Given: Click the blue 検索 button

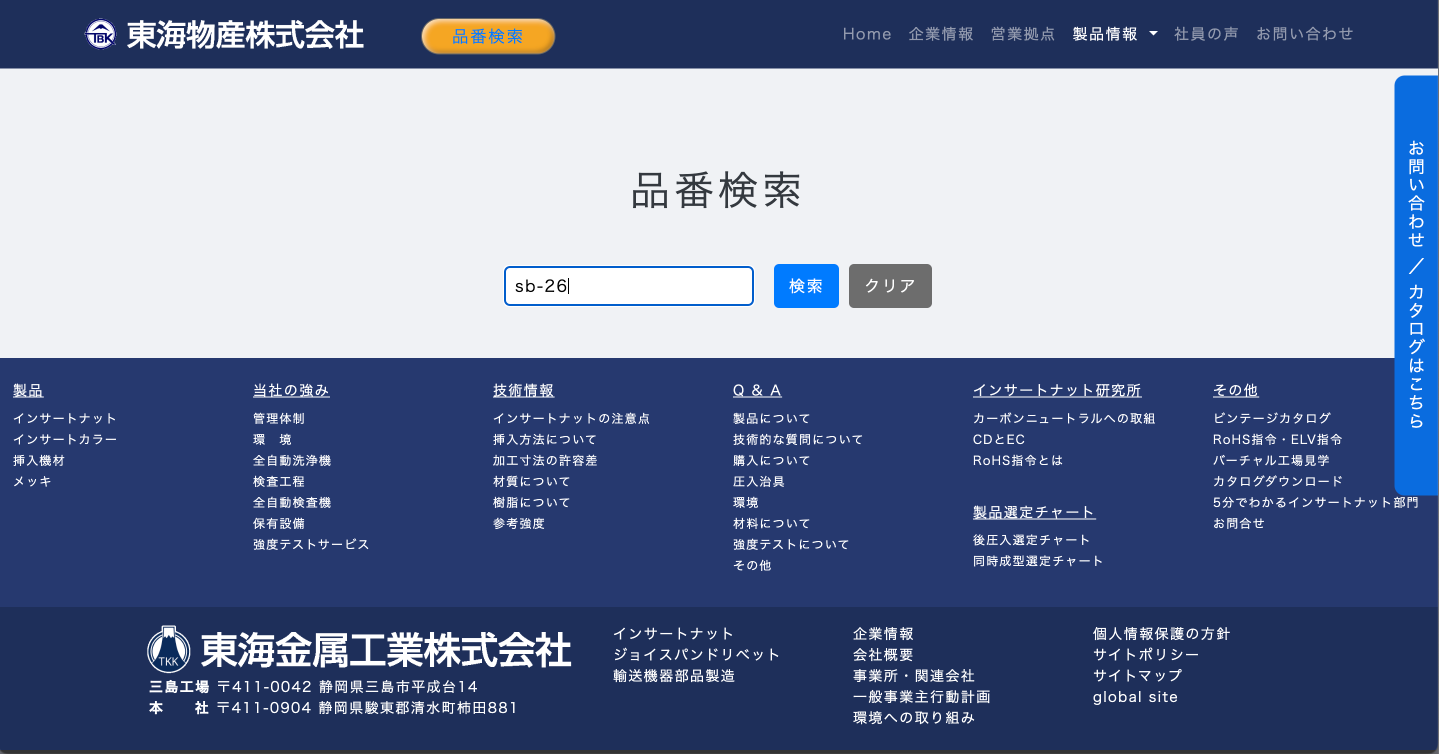Looking at the screenshot, I should (x=806, y=286).
